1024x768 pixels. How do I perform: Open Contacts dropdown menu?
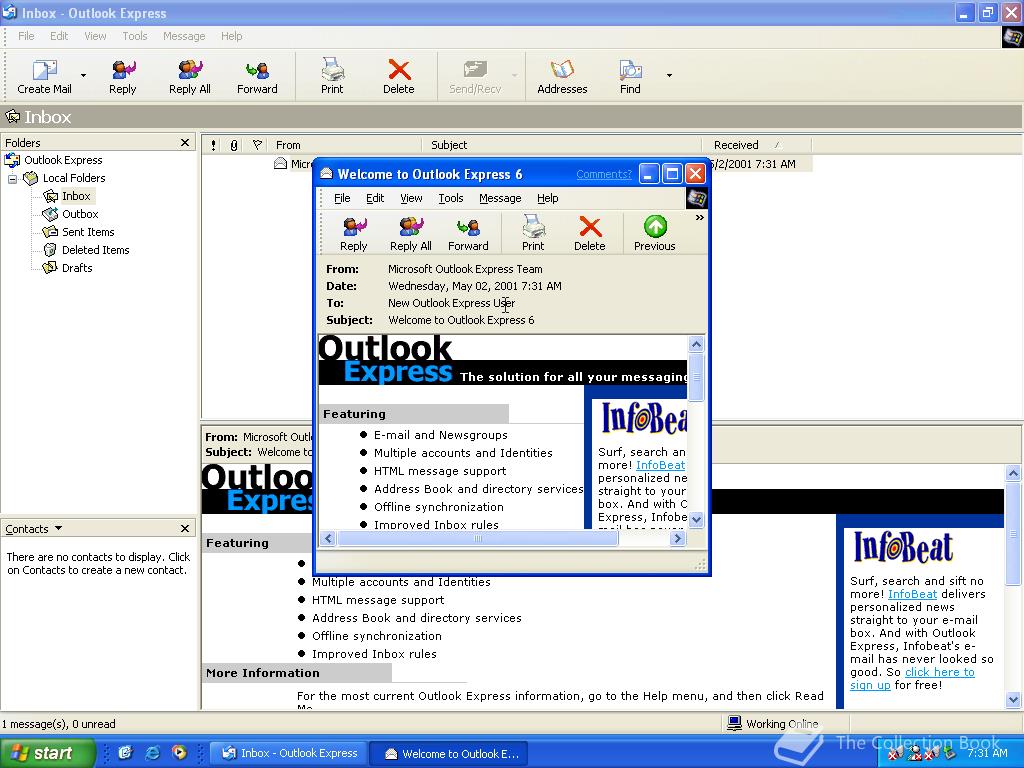click(33, 529)
